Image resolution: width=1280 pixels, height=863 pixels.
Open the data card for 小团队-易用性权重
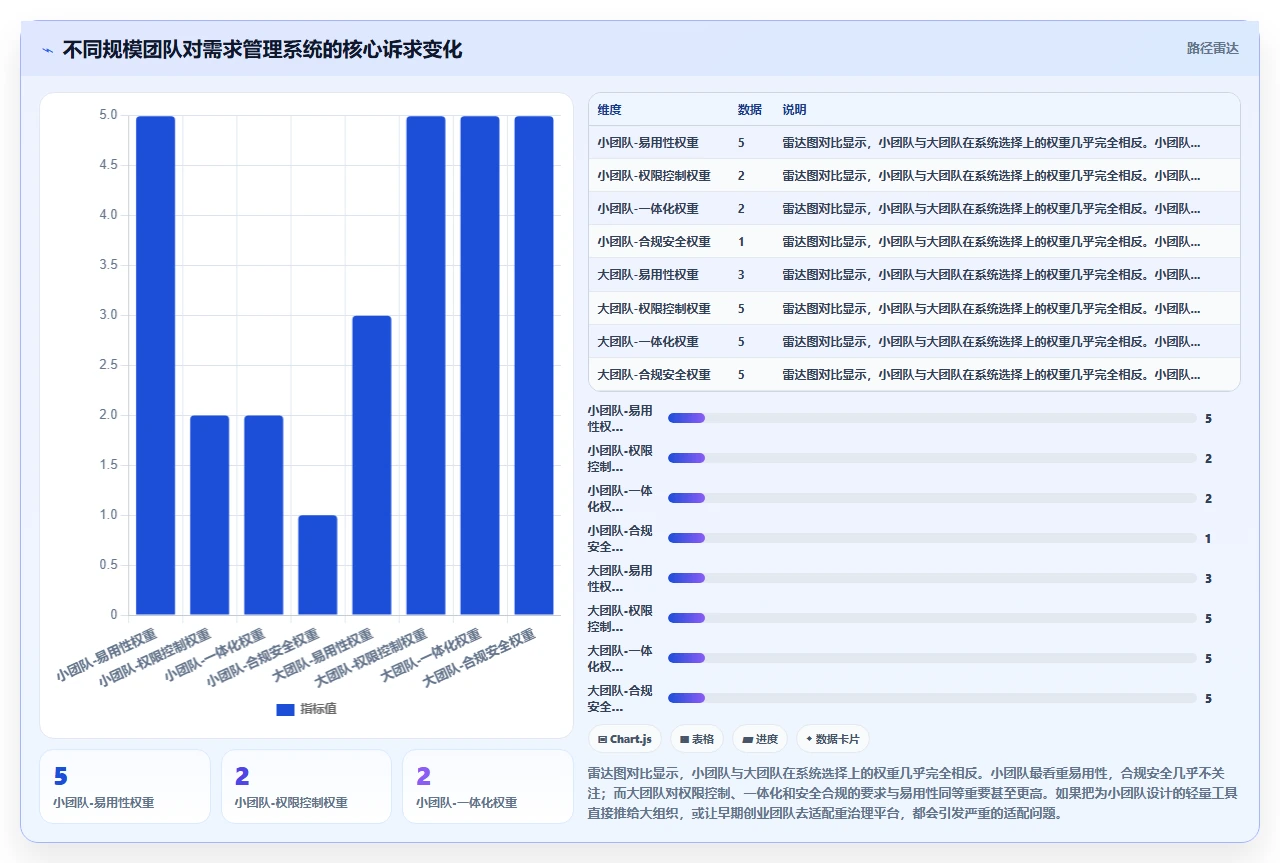(125, 786)
